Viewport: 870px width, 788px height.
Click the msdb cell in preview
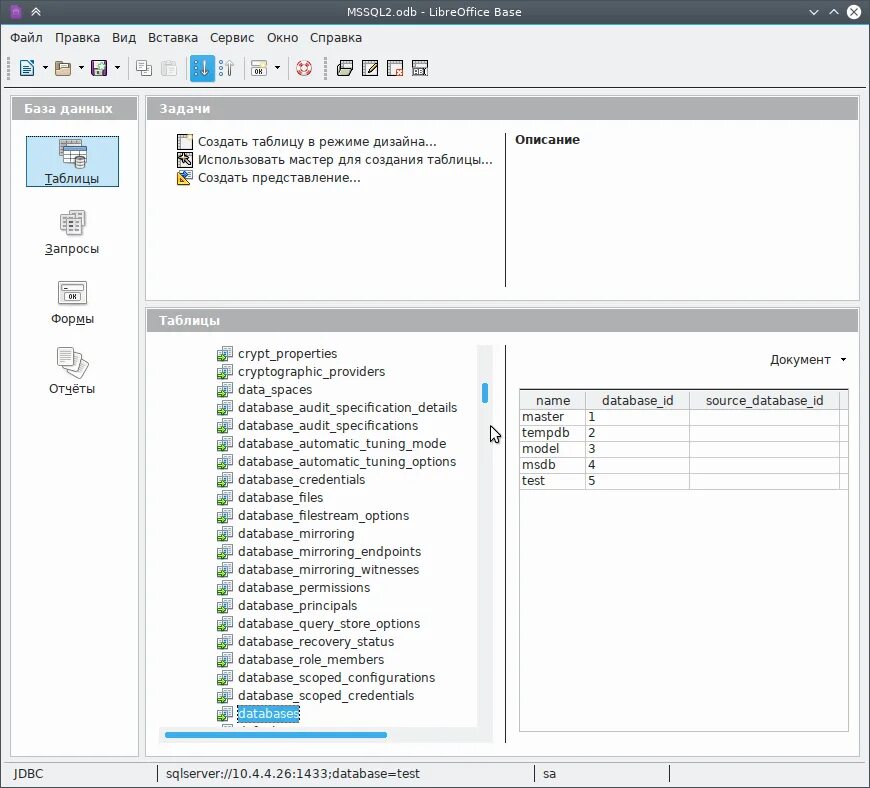[x=552, y=465]
